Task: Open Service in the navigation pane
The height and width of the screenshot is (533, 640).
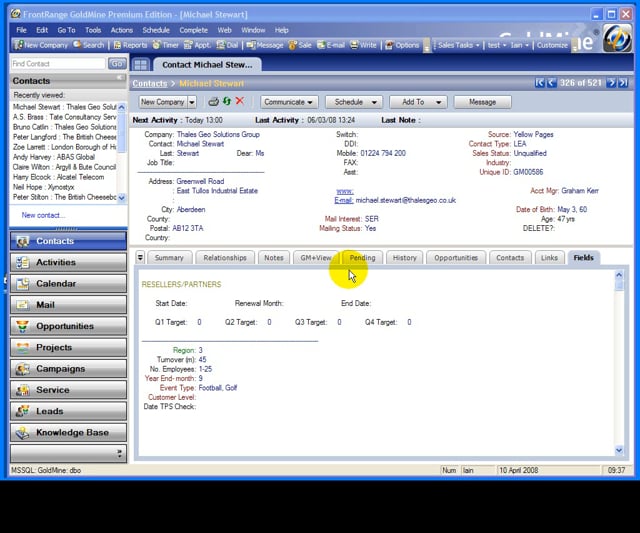Action: pyautogui.click(x=69, y=390)
